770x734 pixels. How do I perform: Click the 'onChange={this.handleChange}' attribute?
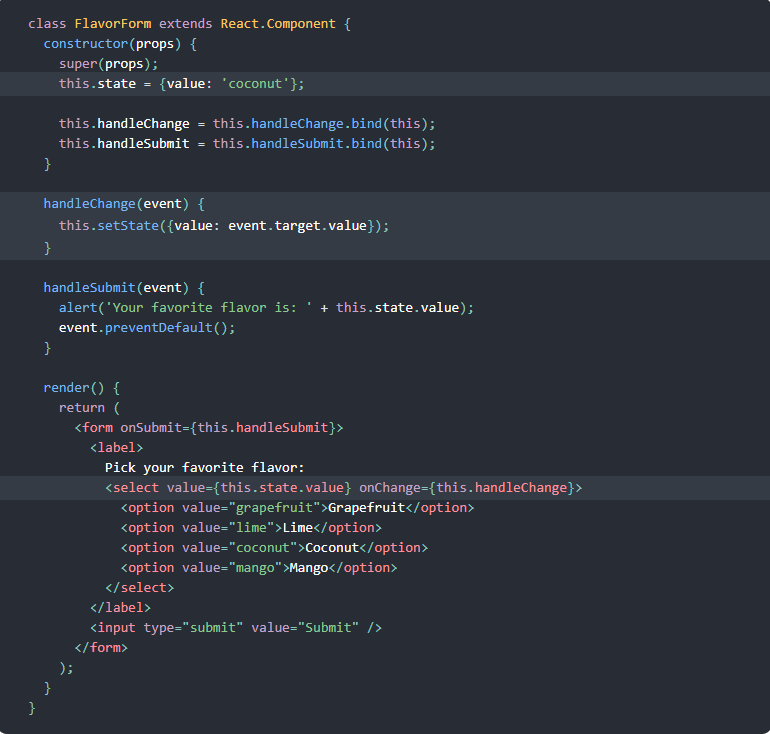pos(470,488)
